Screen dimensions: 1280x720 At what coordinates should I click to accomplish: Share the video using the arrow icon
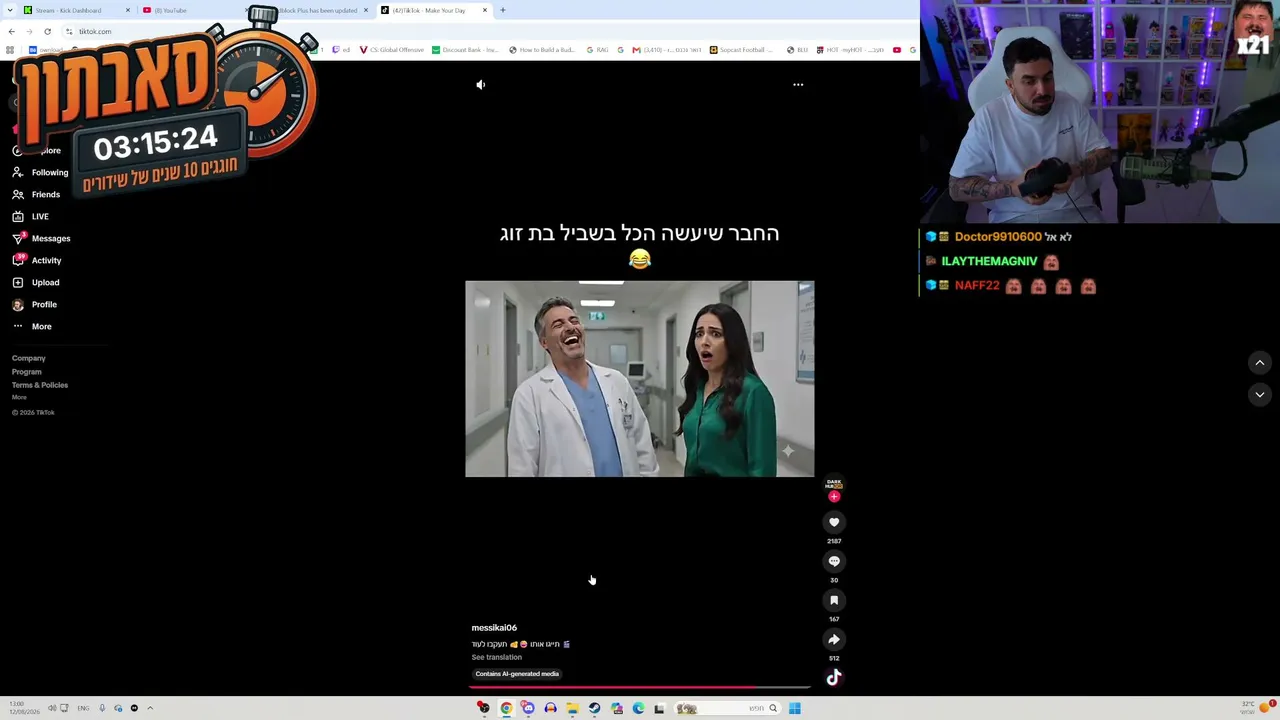coord(834,639)
